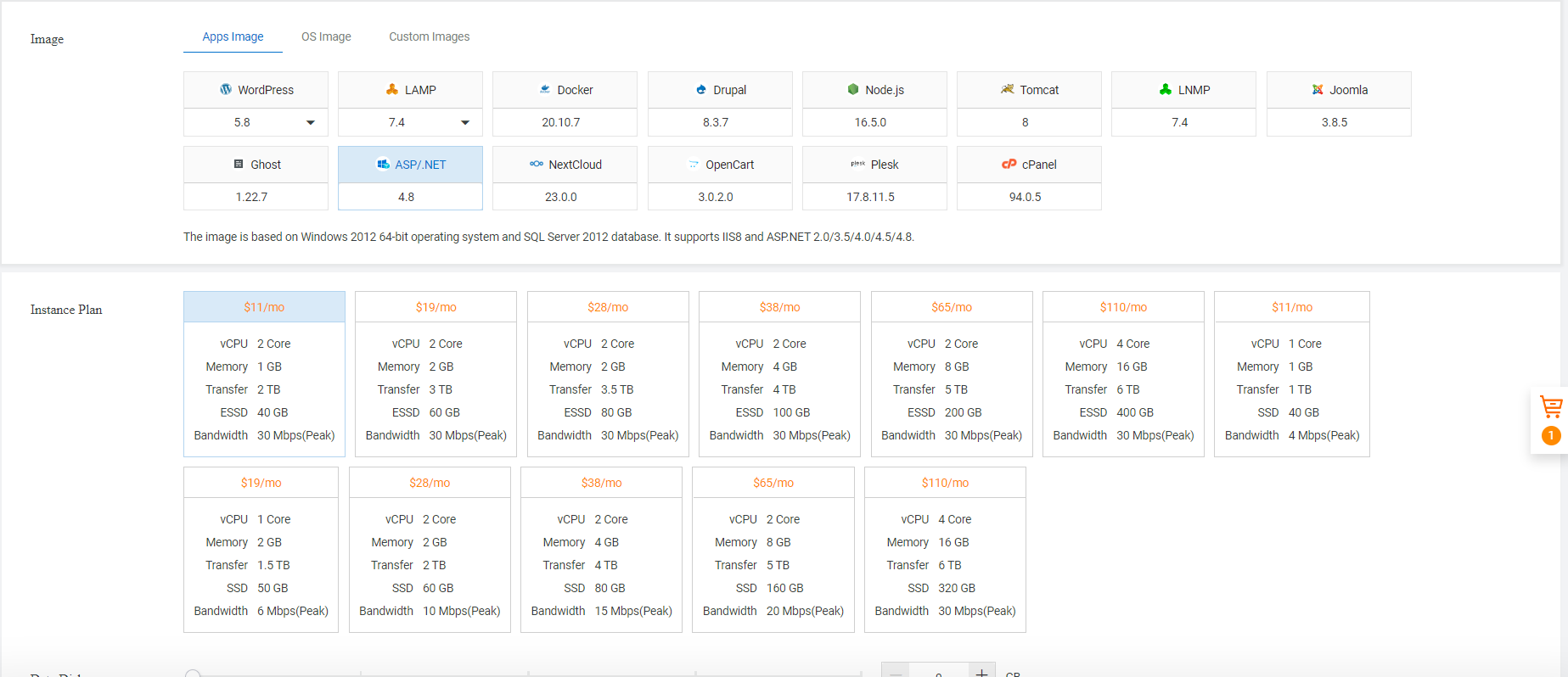
Task: Select the $11/mo 1 Core SSD plan
Action: click(1292, 374)
